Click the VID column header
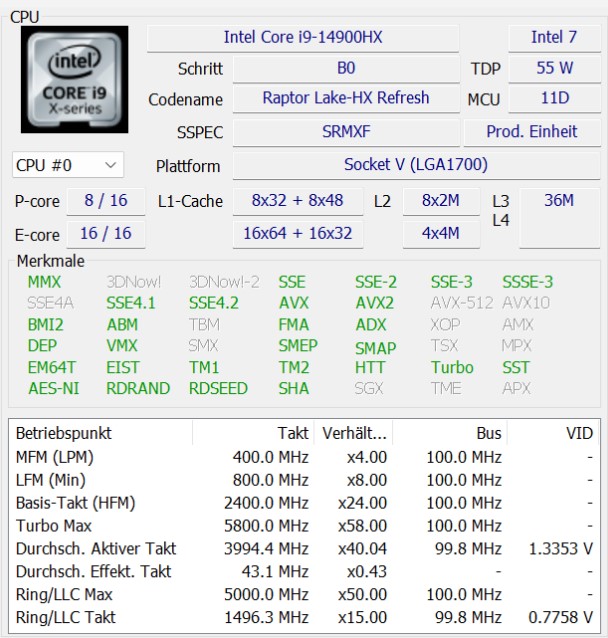 (553, 433)
